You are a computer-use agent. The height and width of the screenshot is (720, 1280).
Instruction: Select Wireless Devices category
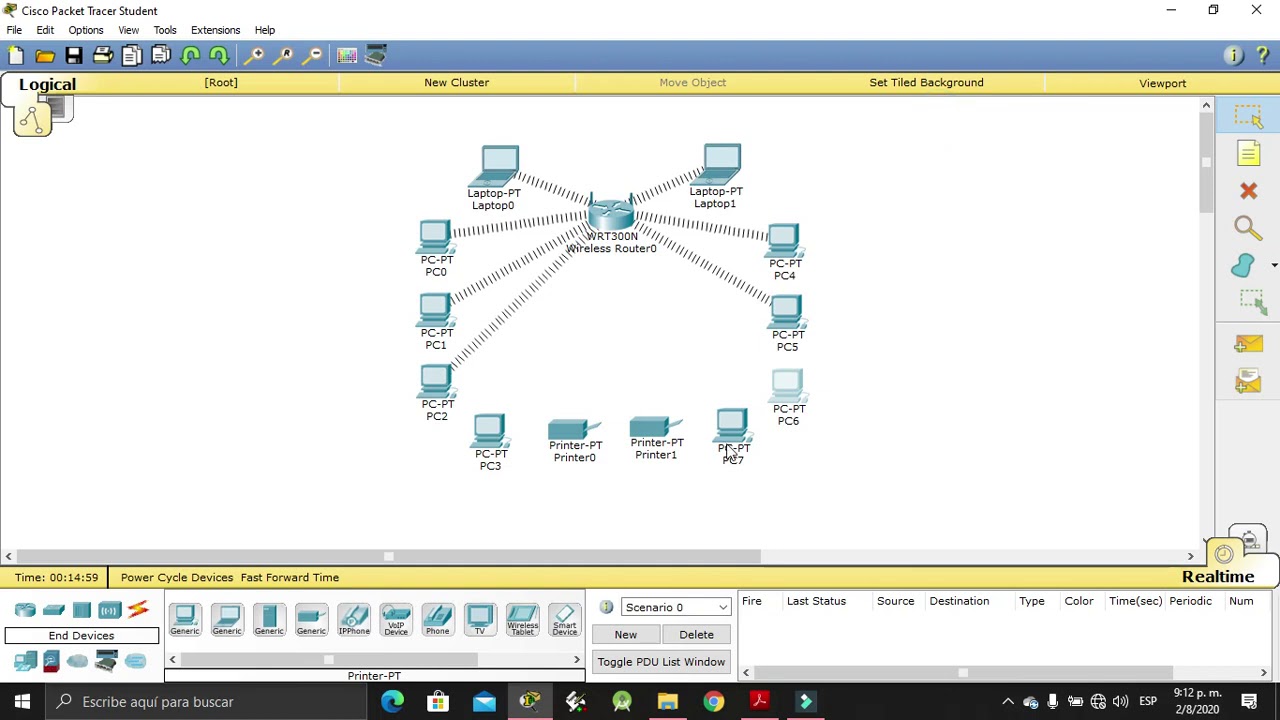pos(110,610)
